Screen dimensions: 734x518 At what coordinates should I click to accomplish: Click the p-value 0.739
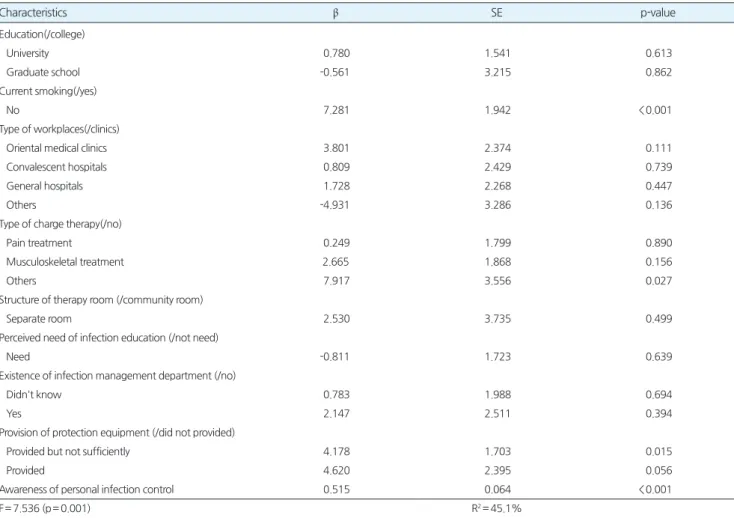(659, 167)
